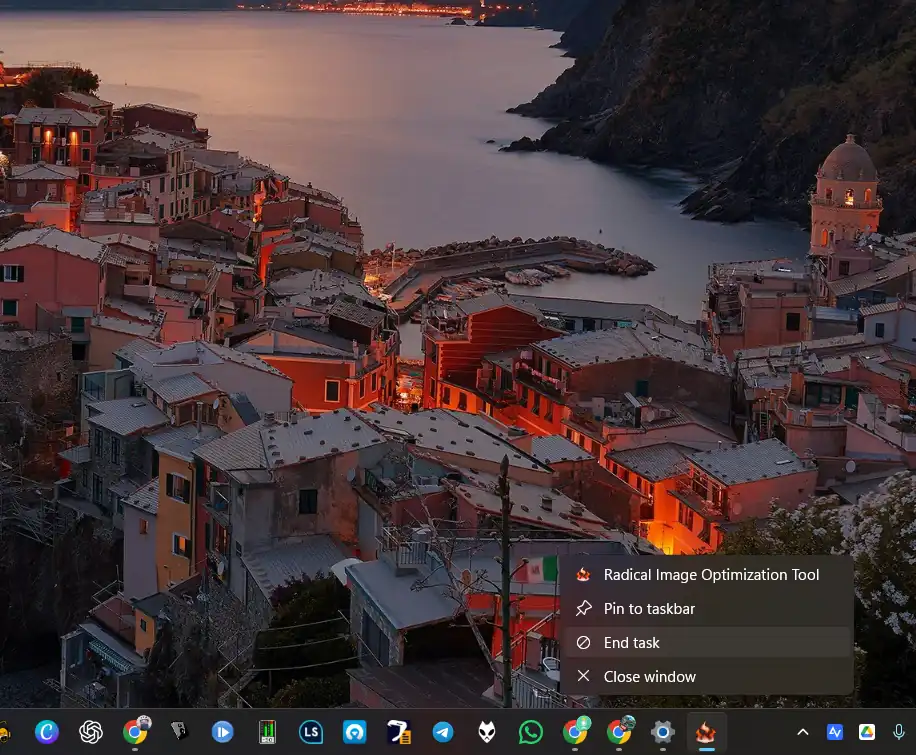The height and width of the screenshot is (755, 916).
Task: Open the LS app in the taskbar
Action: coord(311,732)
